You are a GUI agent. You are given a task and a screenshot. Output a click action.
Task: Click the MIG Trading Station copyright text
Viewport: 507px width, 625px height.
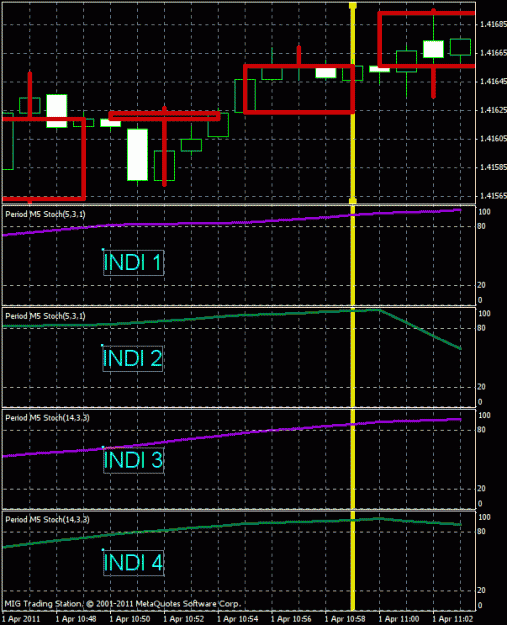(x=123, y=604)
